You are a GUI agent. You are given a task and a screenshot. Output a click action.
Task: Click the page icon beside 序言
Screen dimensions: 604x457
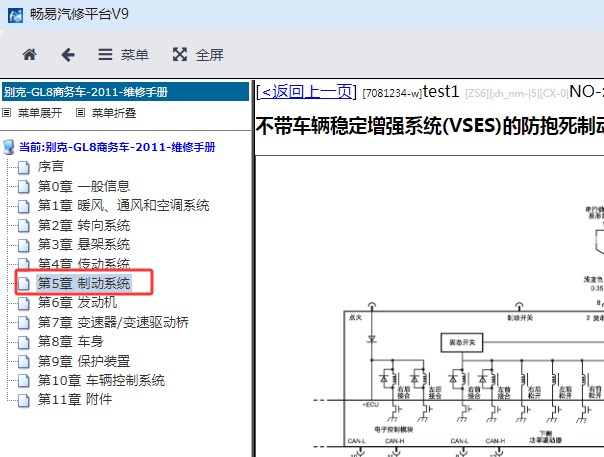click(x=23, y=167)
